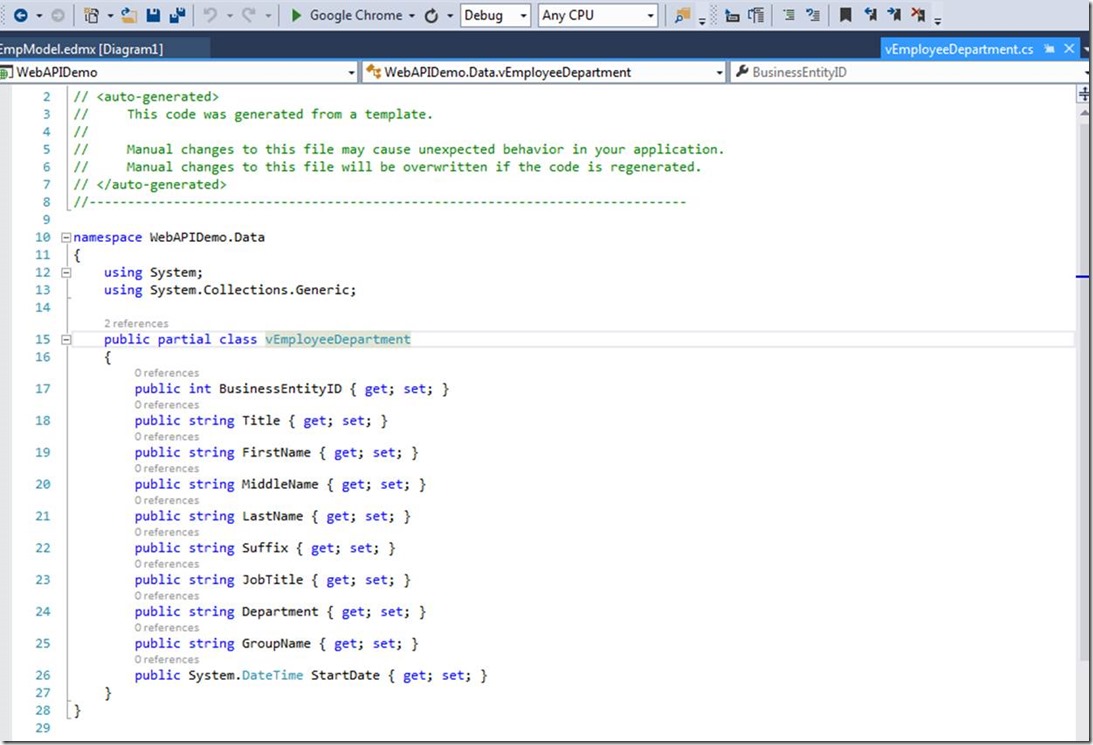Toggle bookmark on current line
1093x745 pixels.
846,15
